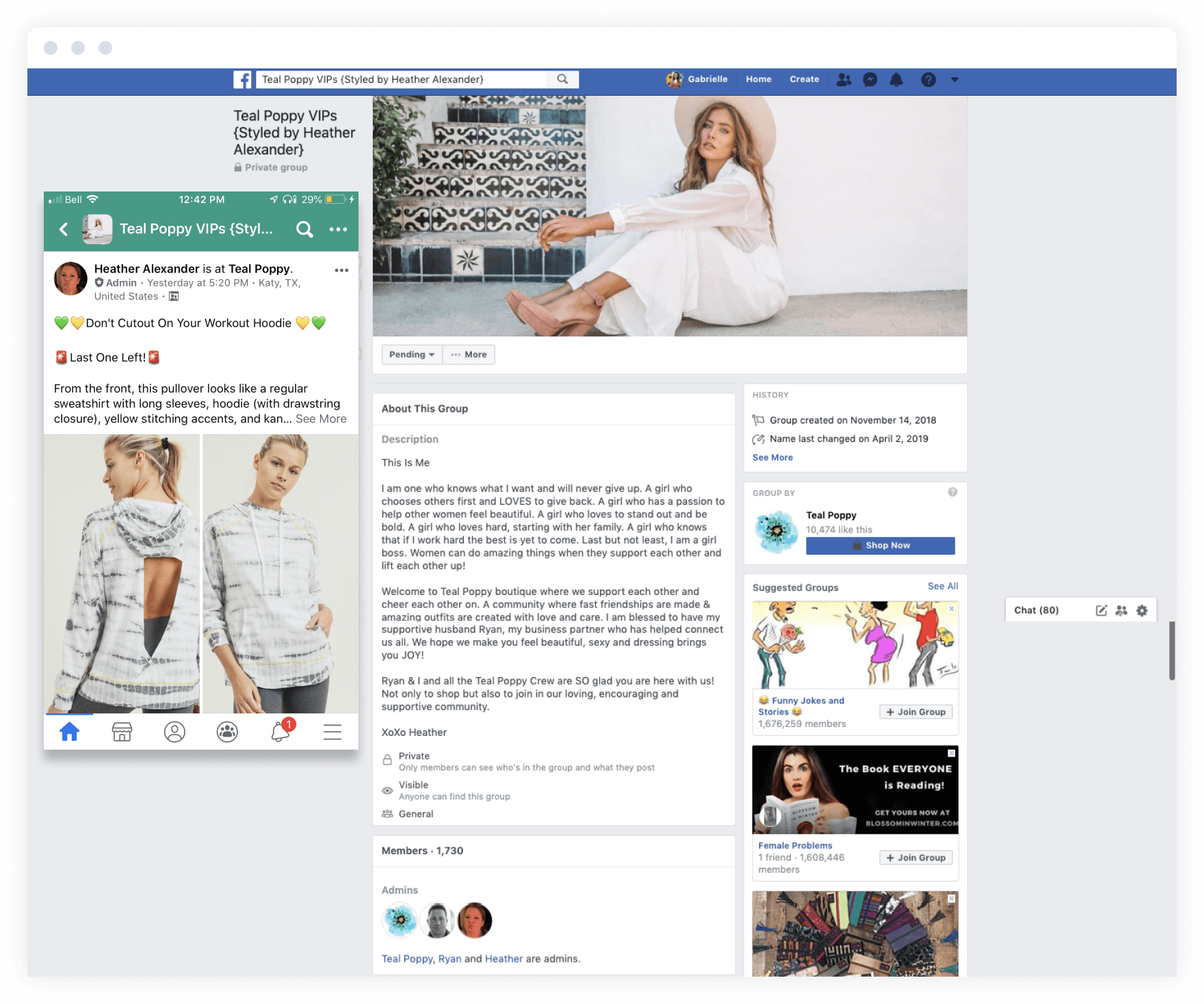This screenshot has width=1204, height=1004.
Task: Open Chat (80) panel
Action: (x=1036, y=610)
